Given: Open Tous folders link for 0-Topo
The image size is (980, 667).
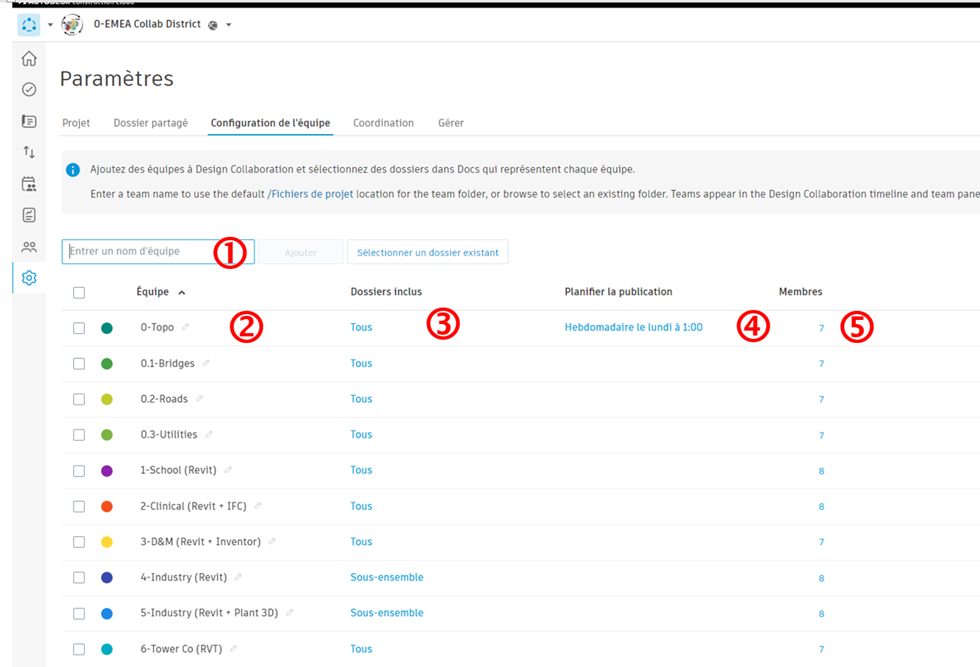Looking at the screenshot, I should tap(361, 327).
